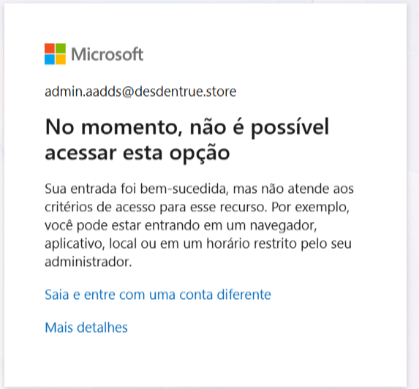Click the Microsoft four-square logo
This screenshot has height=389, width=419.
[55, 54]
